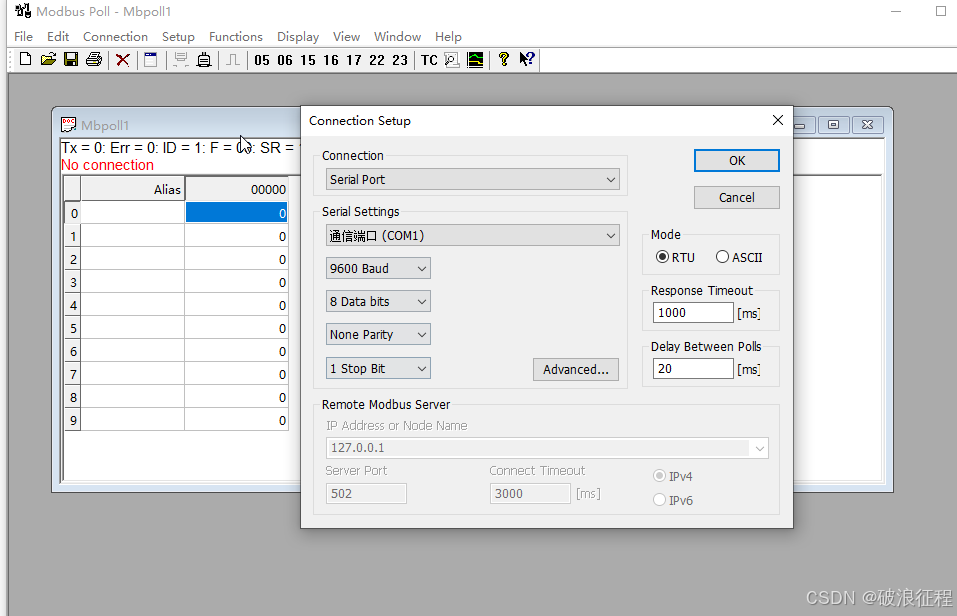Open the Connection type Serial Port dropdown

[472, 179]
